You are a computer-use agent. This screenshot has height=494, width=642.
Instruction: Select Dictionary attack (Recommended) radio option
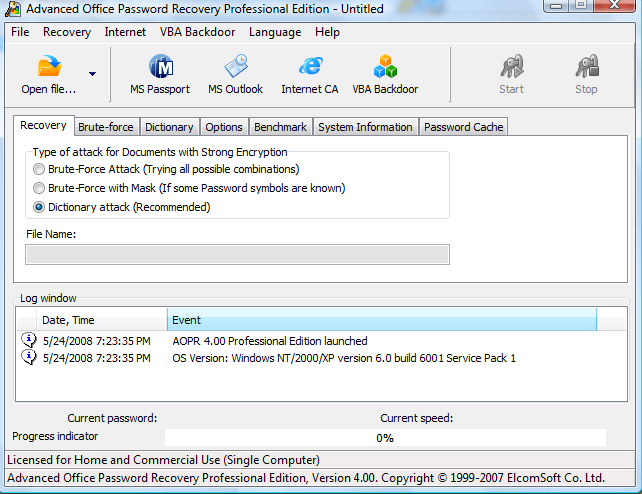39,207
